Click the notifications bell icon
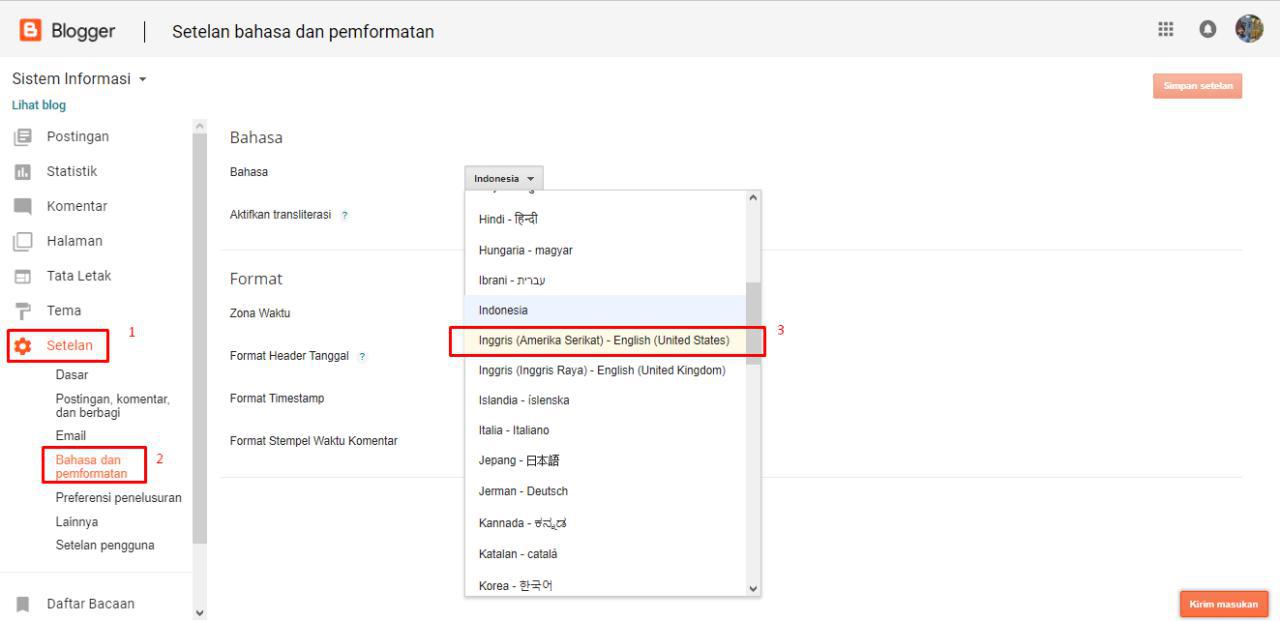 1207,29
